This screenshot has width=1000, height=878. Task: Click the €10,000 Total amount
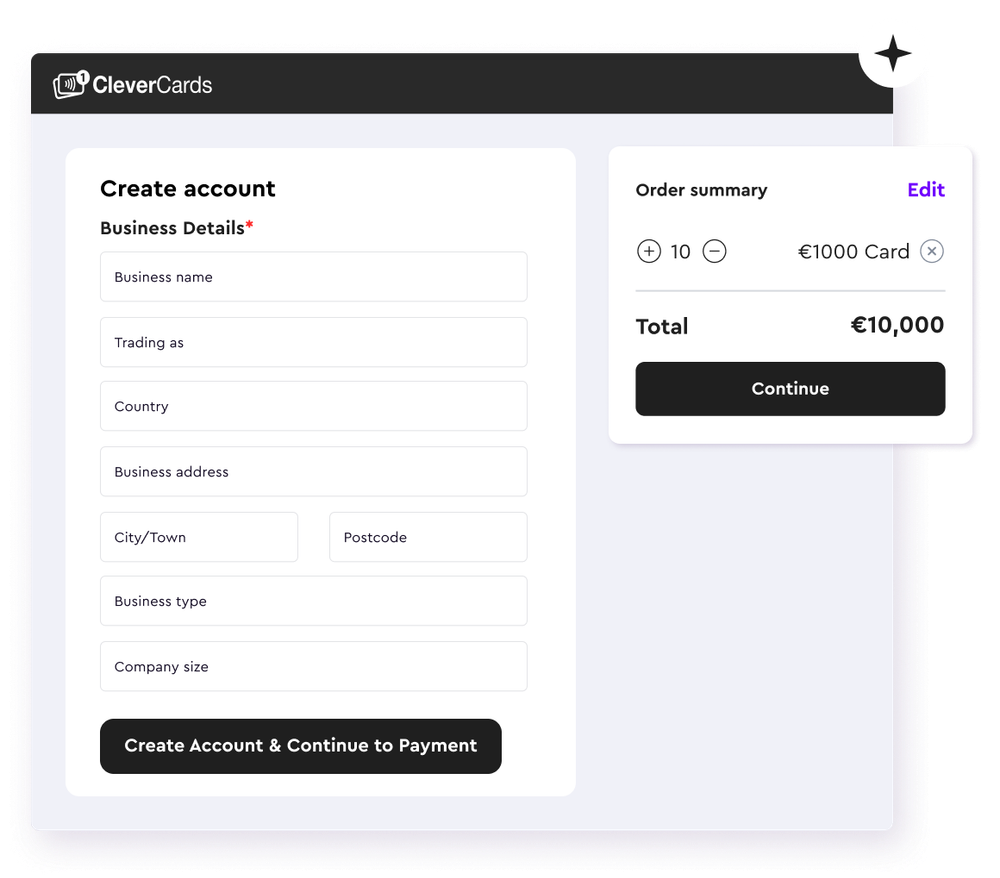pyautogui.click(x=896, y=326)
